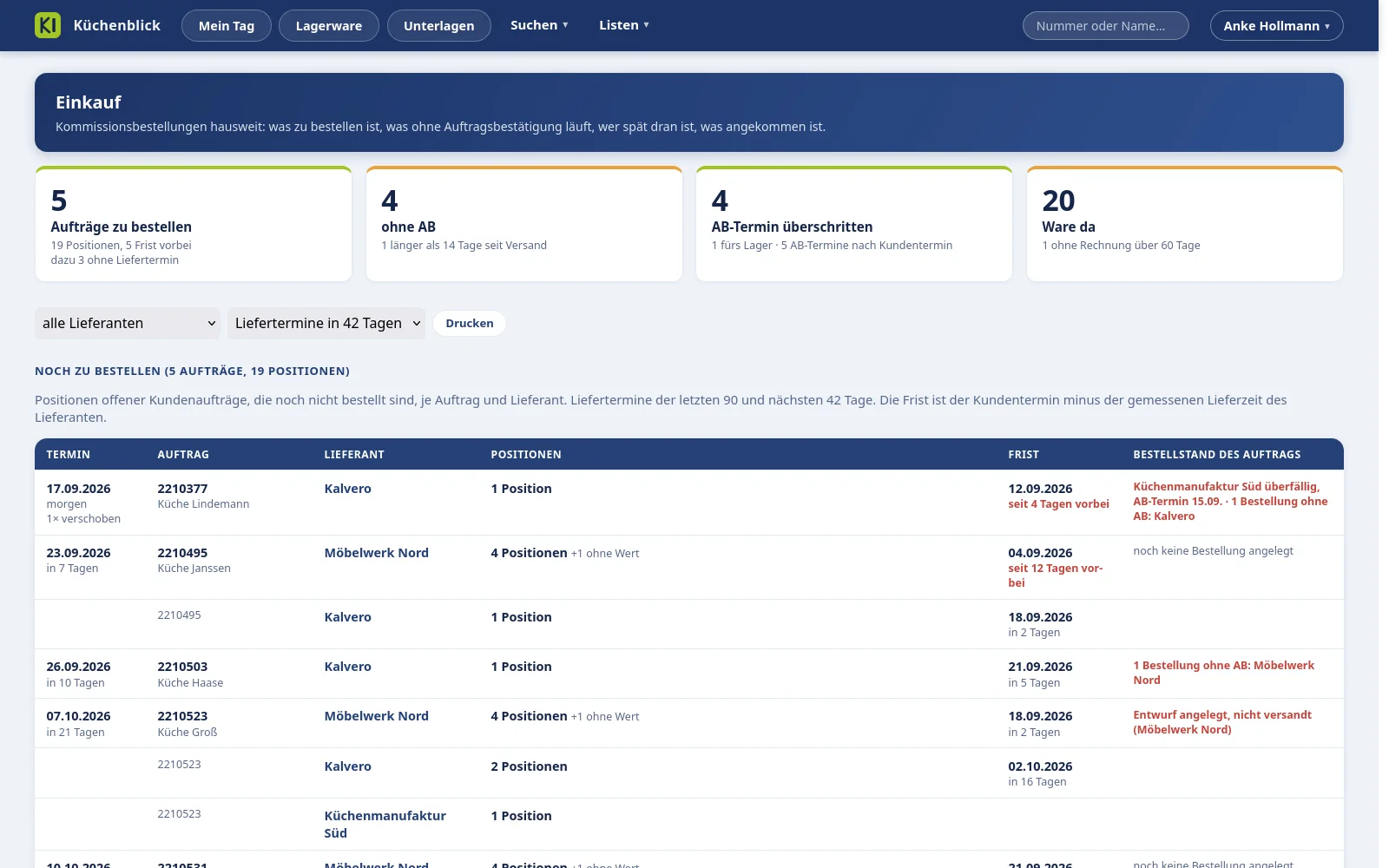The width and height of the screenshot is (1389, 868).
Task: Open Möbelwerk Nord link for Küche Groß
Action: tap(376, 716)
